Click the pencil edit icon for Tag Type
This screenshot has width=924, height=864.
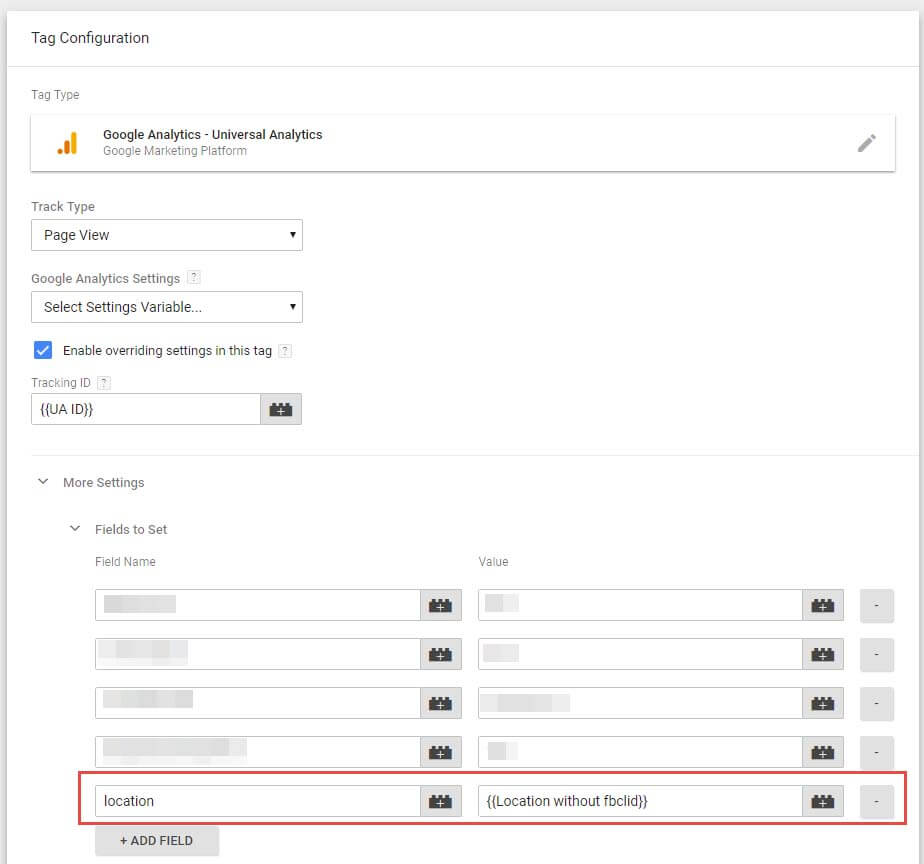866,143
